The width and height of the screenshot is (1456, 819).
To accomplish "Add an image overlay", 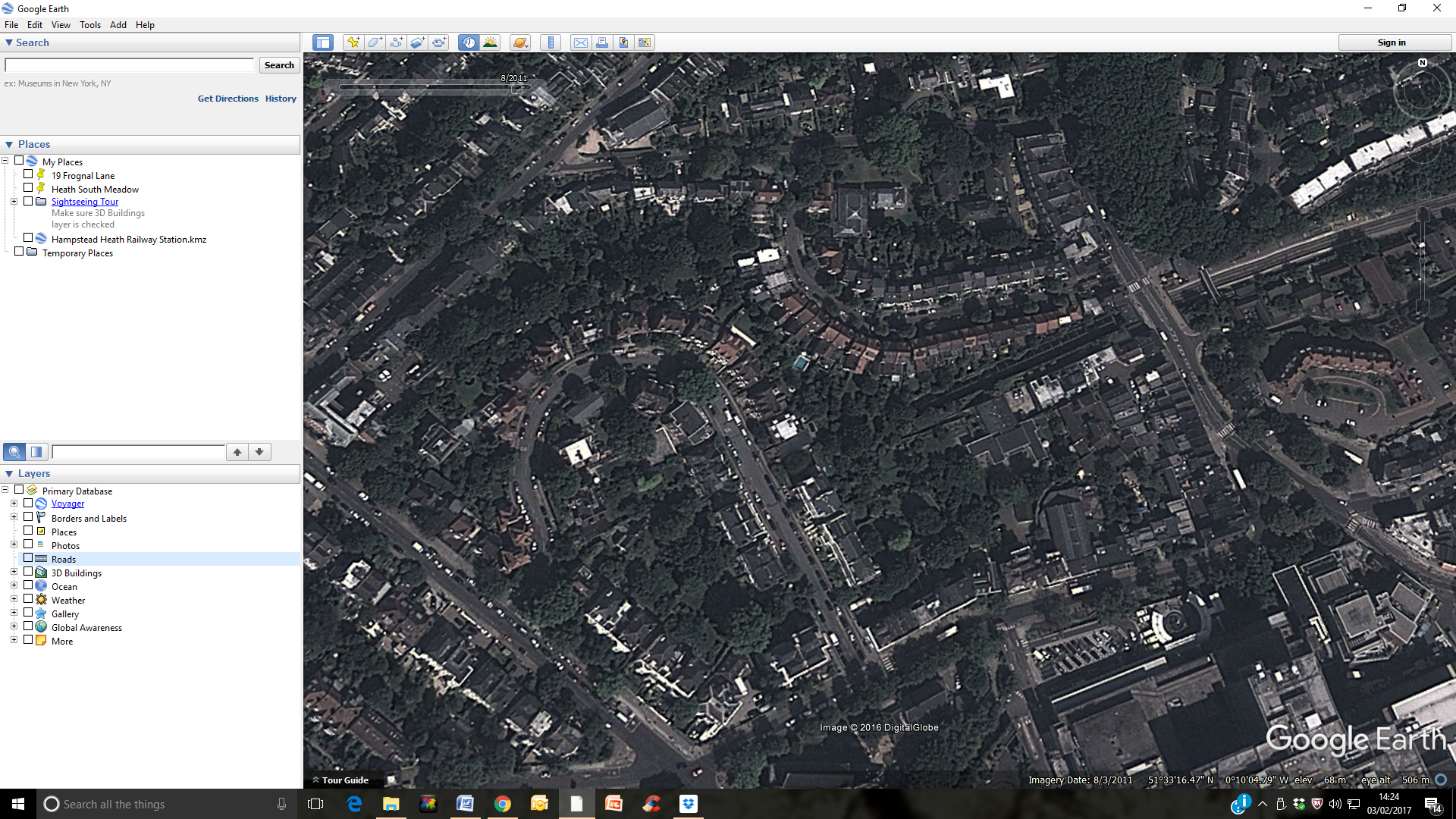I will point(417,42).
